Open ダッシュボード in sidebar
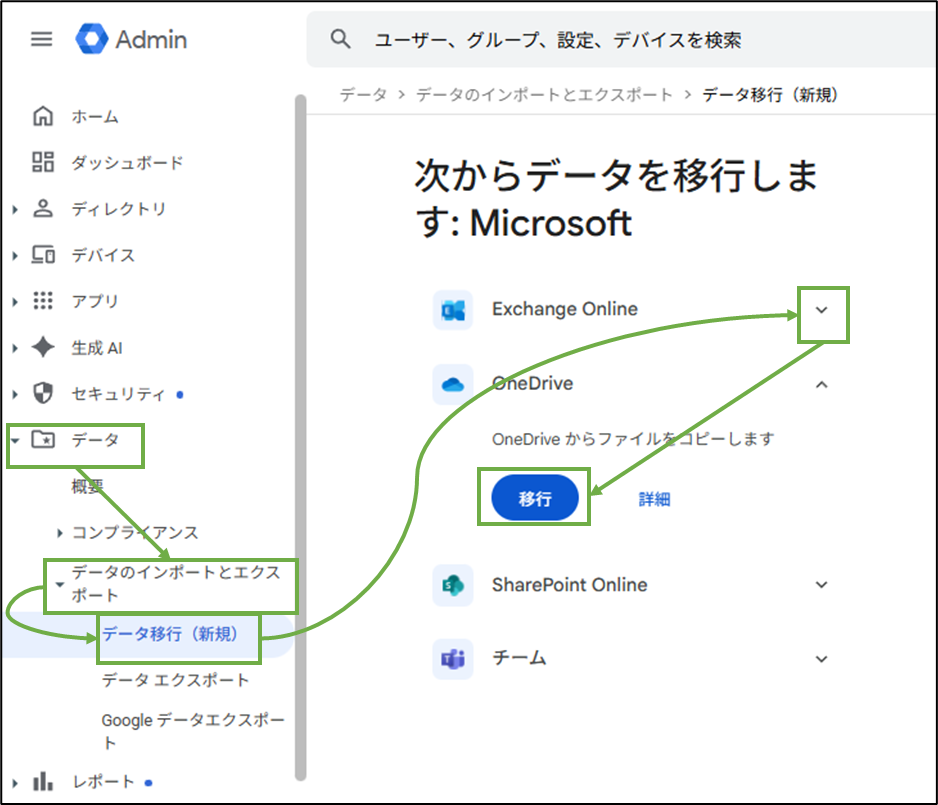This screenshot has width=938, height=805. click(127, 163)
